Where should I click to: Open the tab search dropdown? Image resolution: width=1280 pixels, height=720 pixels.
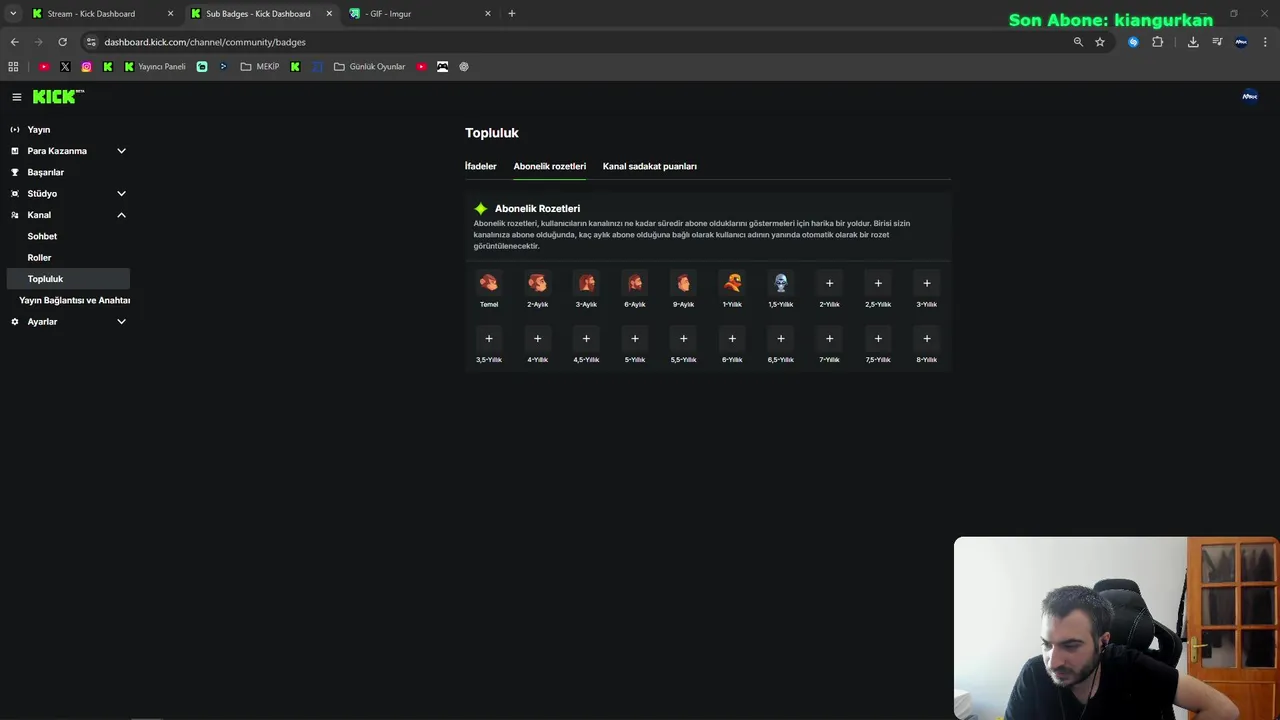point(13,14)
